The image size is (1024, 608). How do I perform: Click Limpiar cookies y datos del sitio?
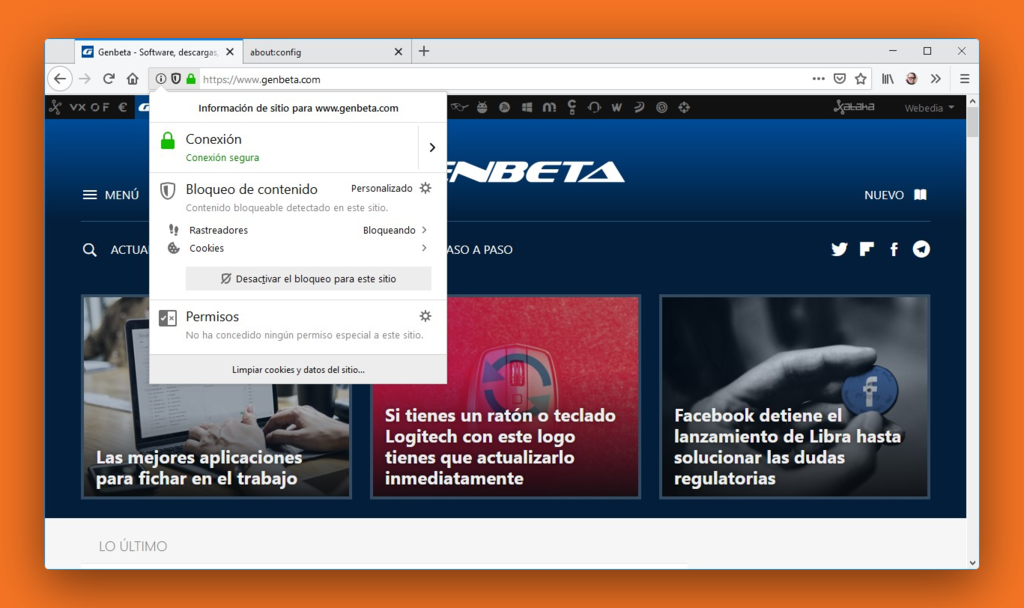point(297,368)
